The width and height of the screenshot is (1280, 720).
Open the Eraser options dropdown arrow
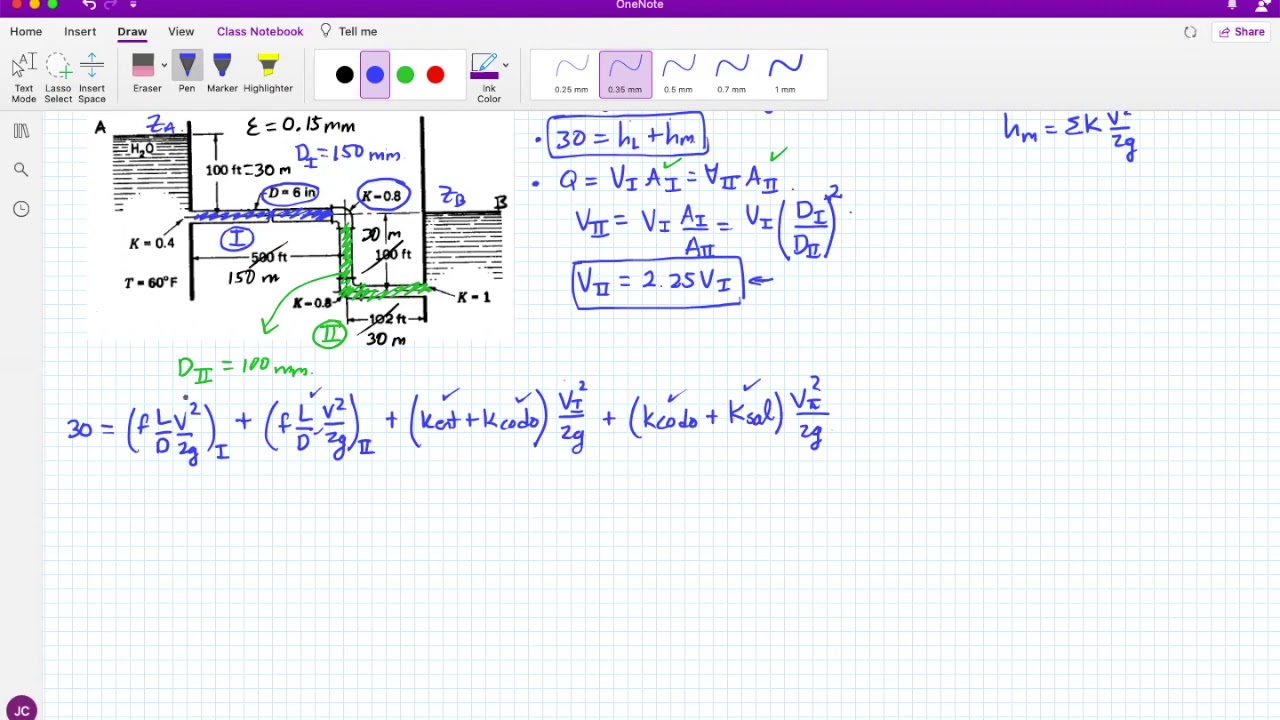click(164, 66)
